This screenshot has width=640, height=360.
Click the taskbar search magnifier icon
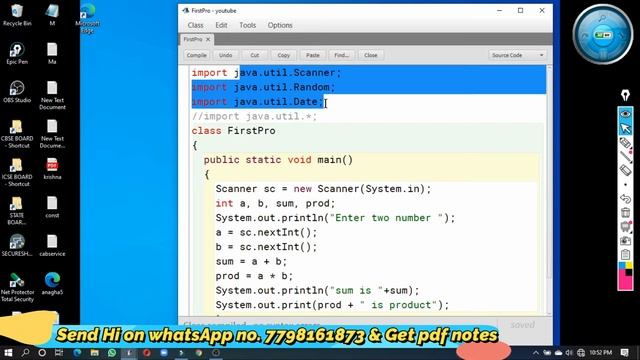pyautogui.click(x=25, y=353)
